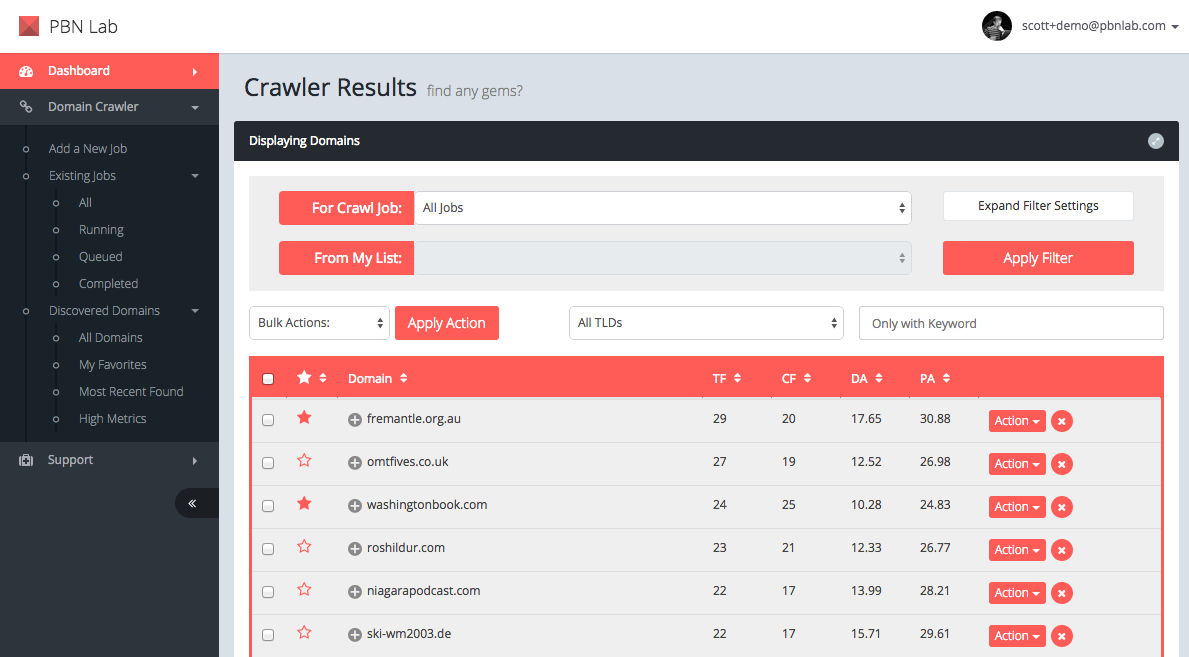Screen dimensions: 1189x657
Task: Select Running jobs in sidebar
Action: pyautogui.click(x=101, y=230)
